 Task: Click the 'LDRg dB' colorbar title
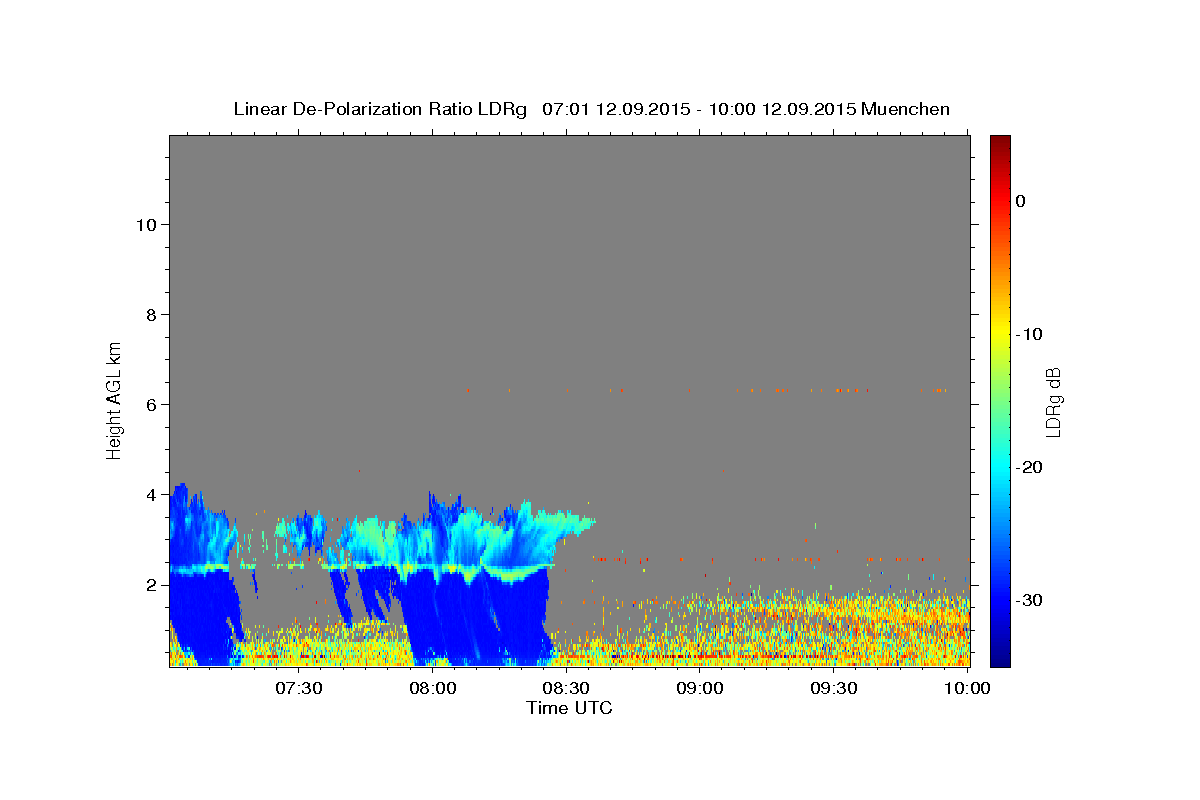tap(1054, 402)
